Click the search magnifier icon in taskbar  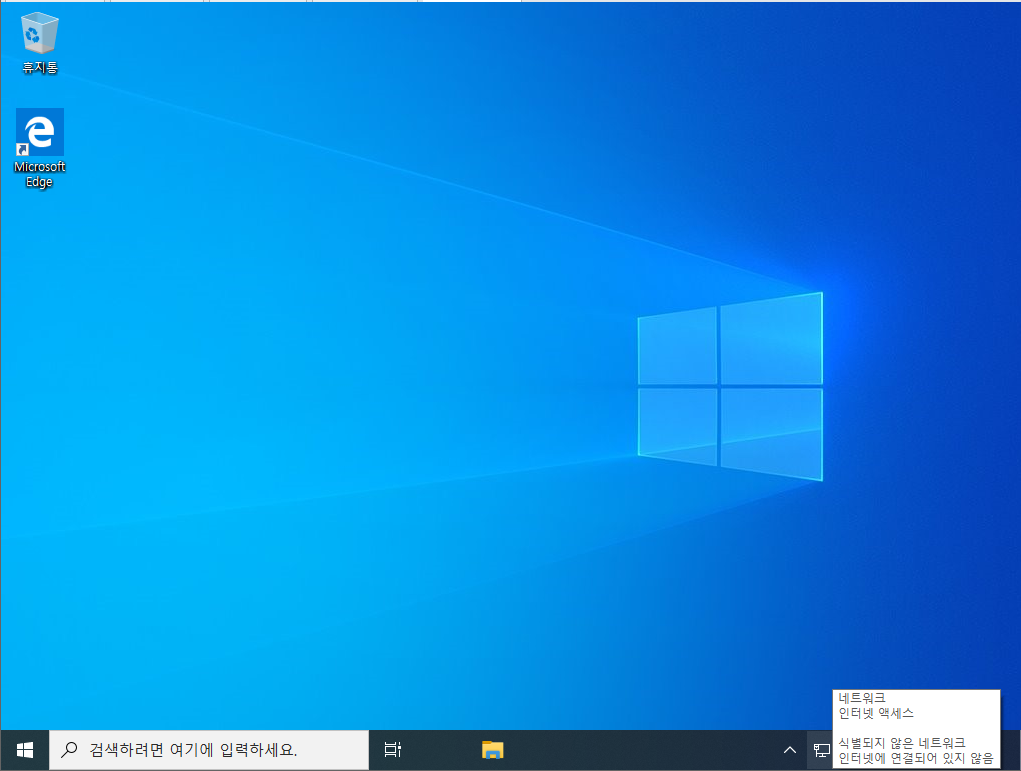(x=69, y=750)
